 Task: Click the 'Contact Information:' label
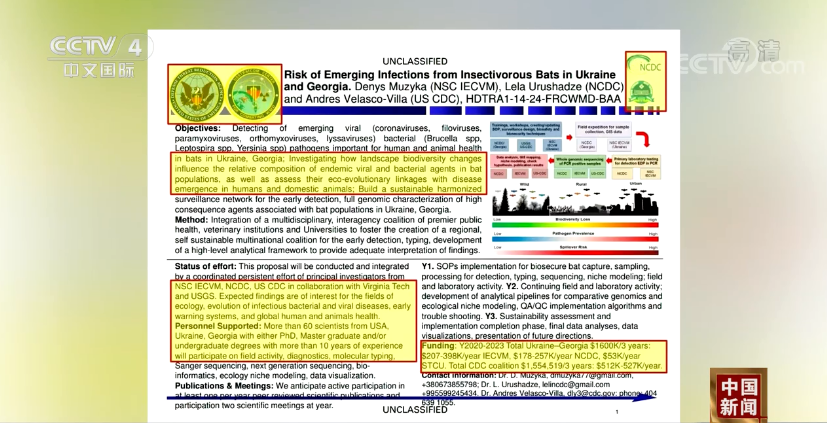point(459,376)
